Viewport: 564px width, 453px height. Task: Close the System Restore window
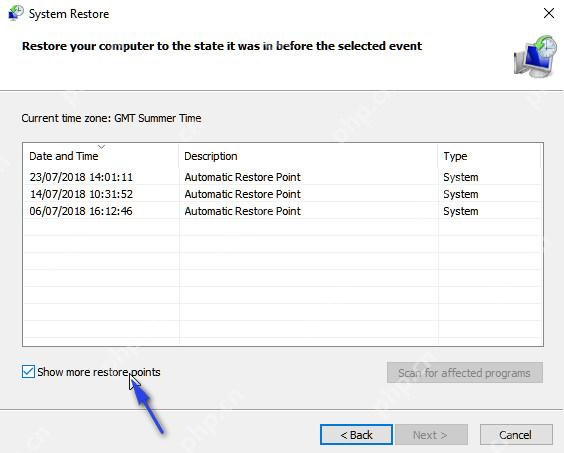click(x=549, y=13)
